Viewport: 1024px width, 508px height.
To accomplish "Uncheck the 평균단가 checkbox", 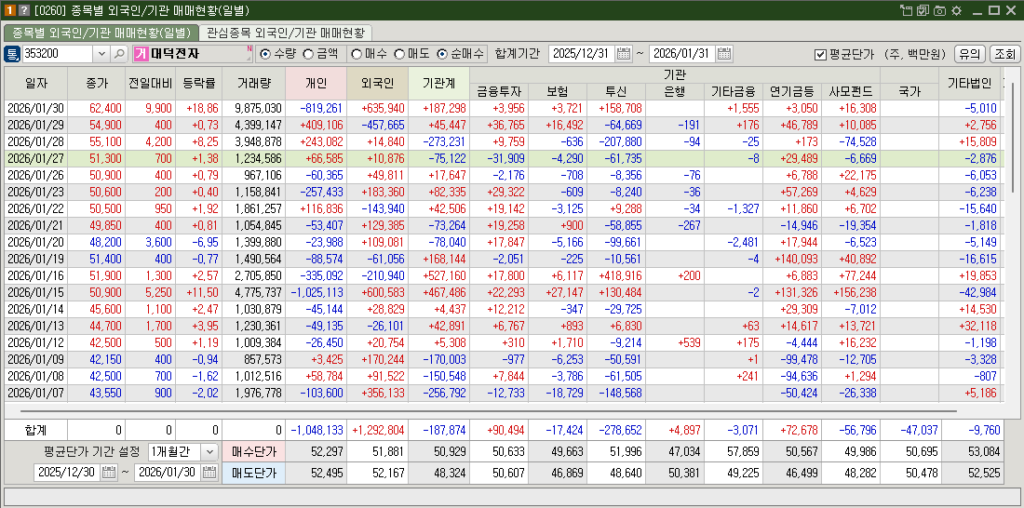I will point(820,54).
